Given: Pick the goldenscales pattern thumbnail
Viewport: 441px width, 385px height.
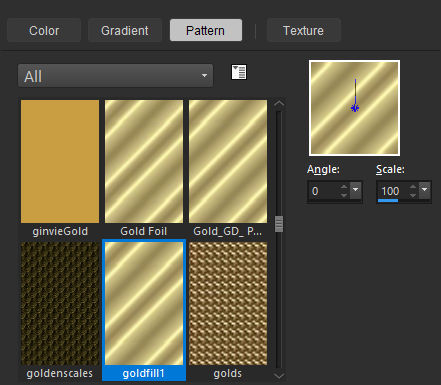Looking at the screenshot, I should pyautogui.click(x=60, y=303).
